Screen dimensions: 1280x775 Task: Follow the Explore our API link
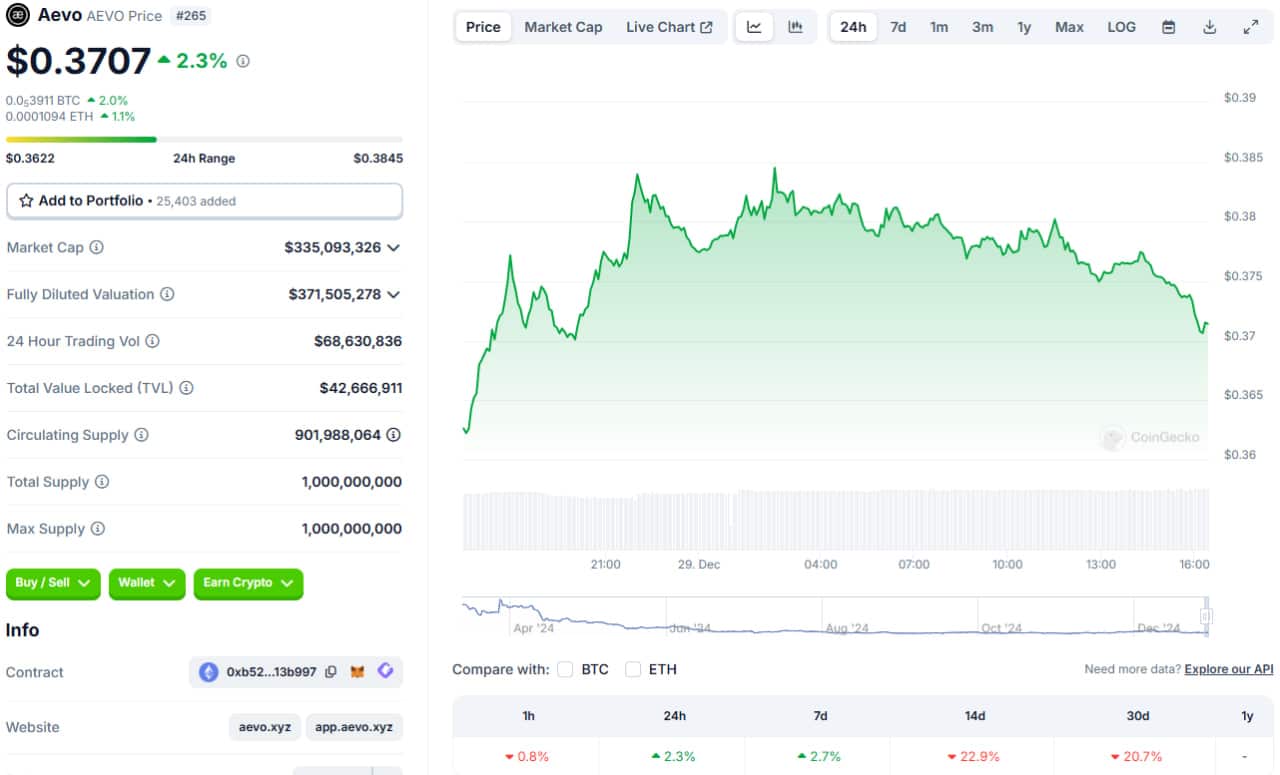coord(1229,669)
